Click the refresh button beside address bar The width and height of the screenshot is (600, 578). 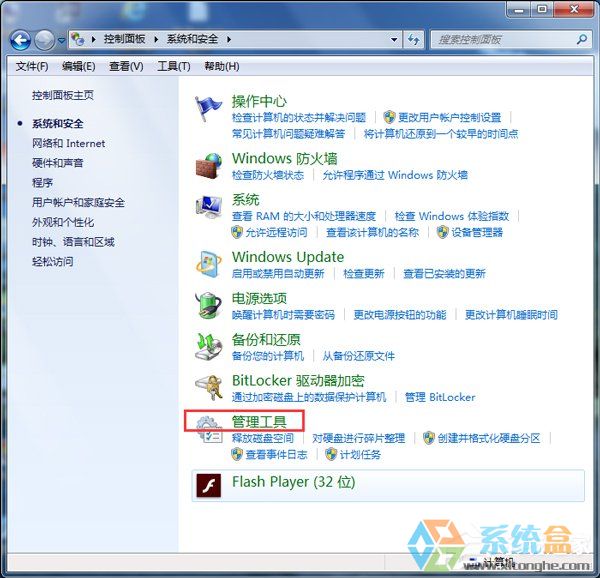click(x=413, y=39)
